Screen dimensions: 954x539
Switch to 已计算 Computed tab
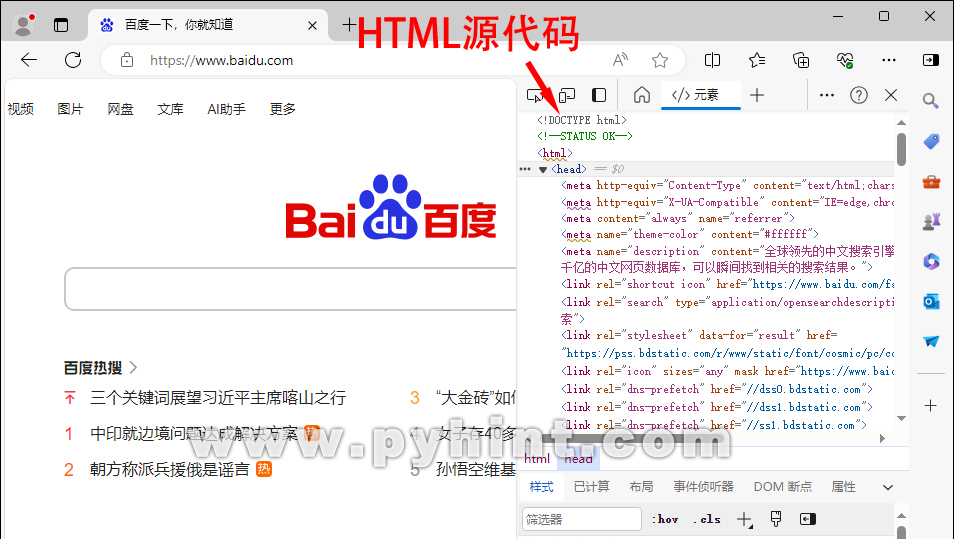coord(591,487)
